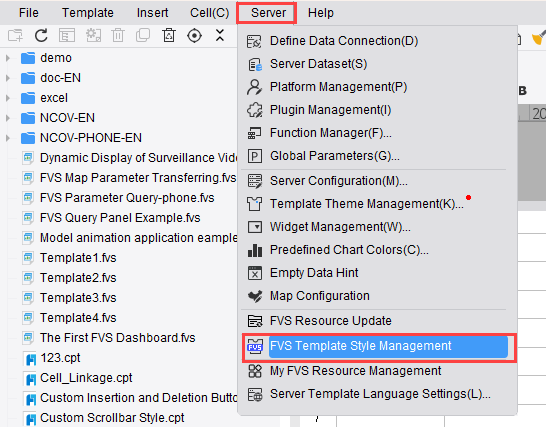Click the Define Data Connection icon
This screenshot has height=427, width=546.
tap(254, 41)
